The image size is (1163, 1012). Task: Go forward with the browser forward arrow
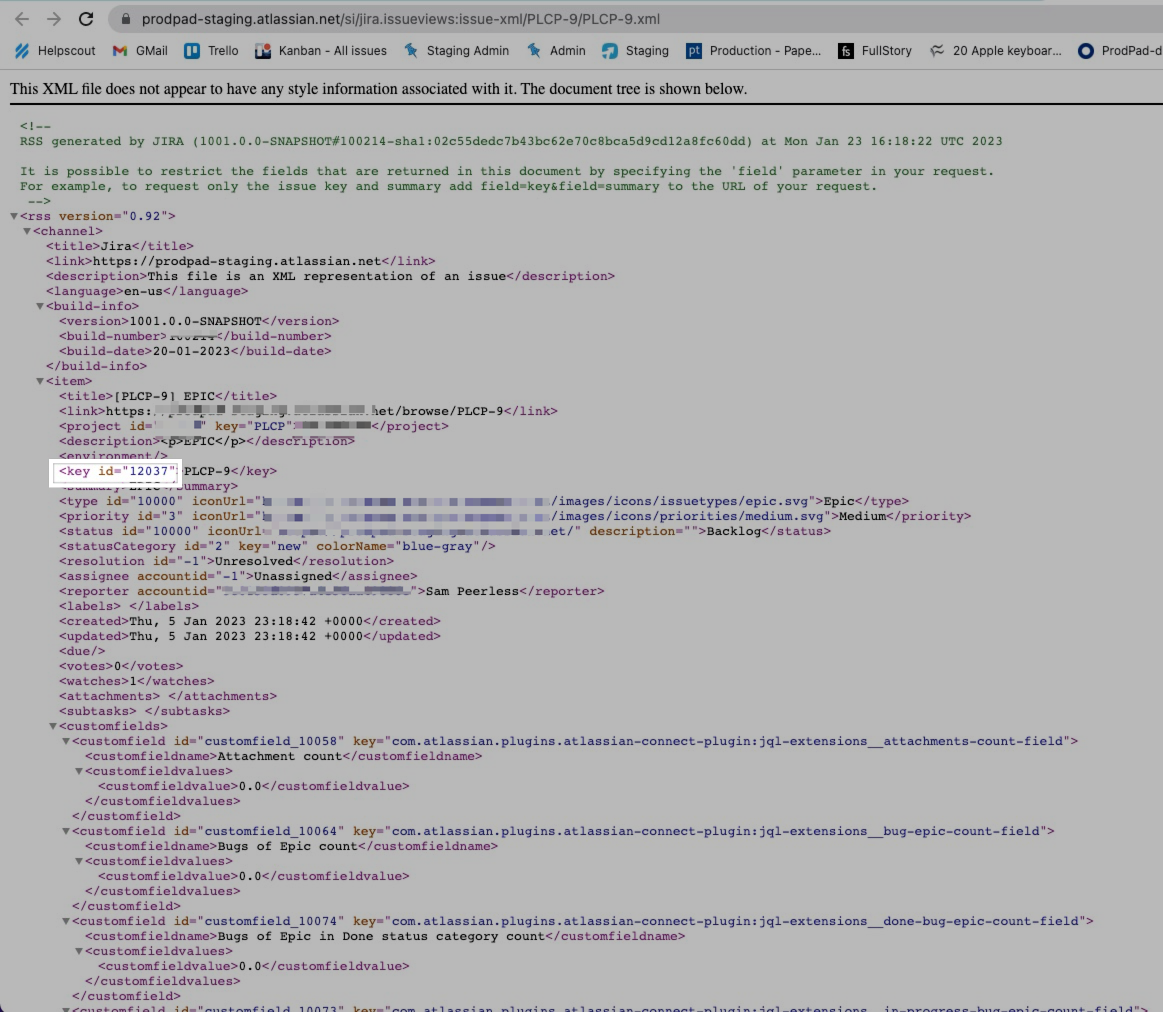53,19
